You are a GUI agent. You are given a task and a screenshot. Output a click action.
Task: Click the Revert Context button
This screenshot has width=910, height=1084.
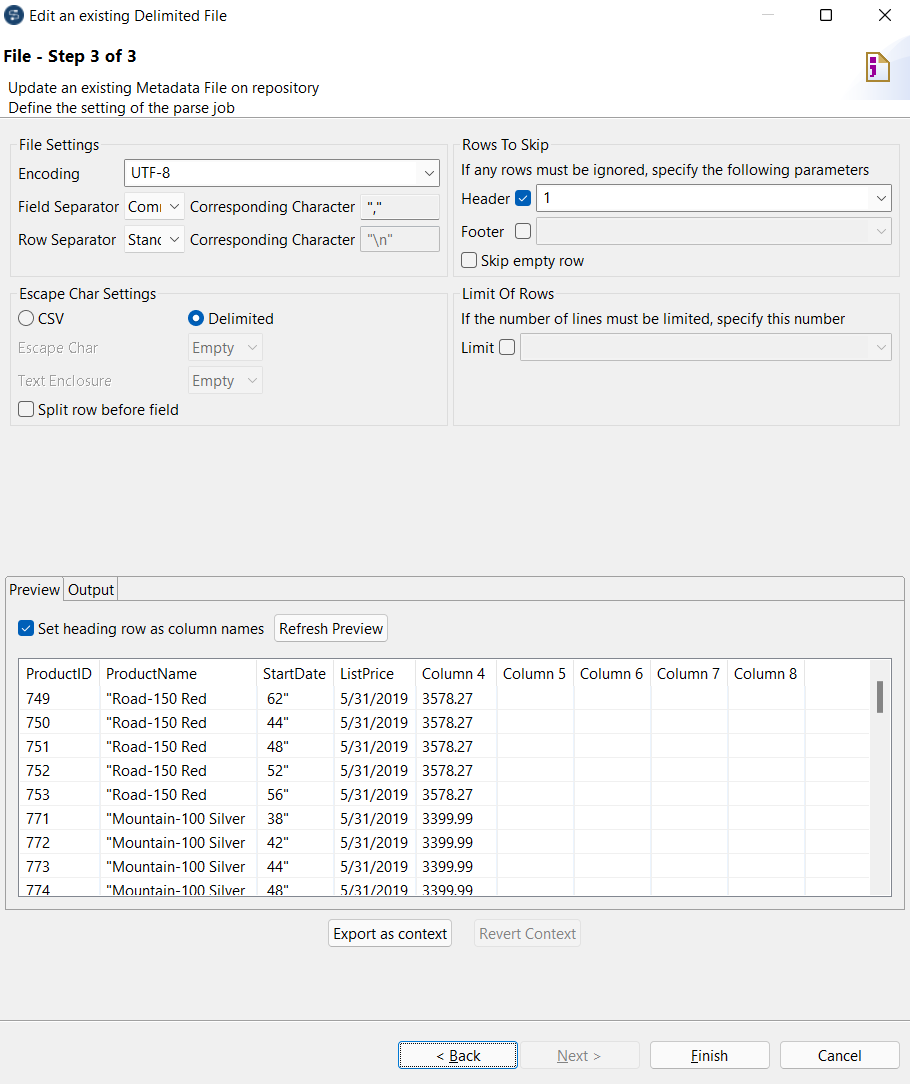[x=527, y=933]
